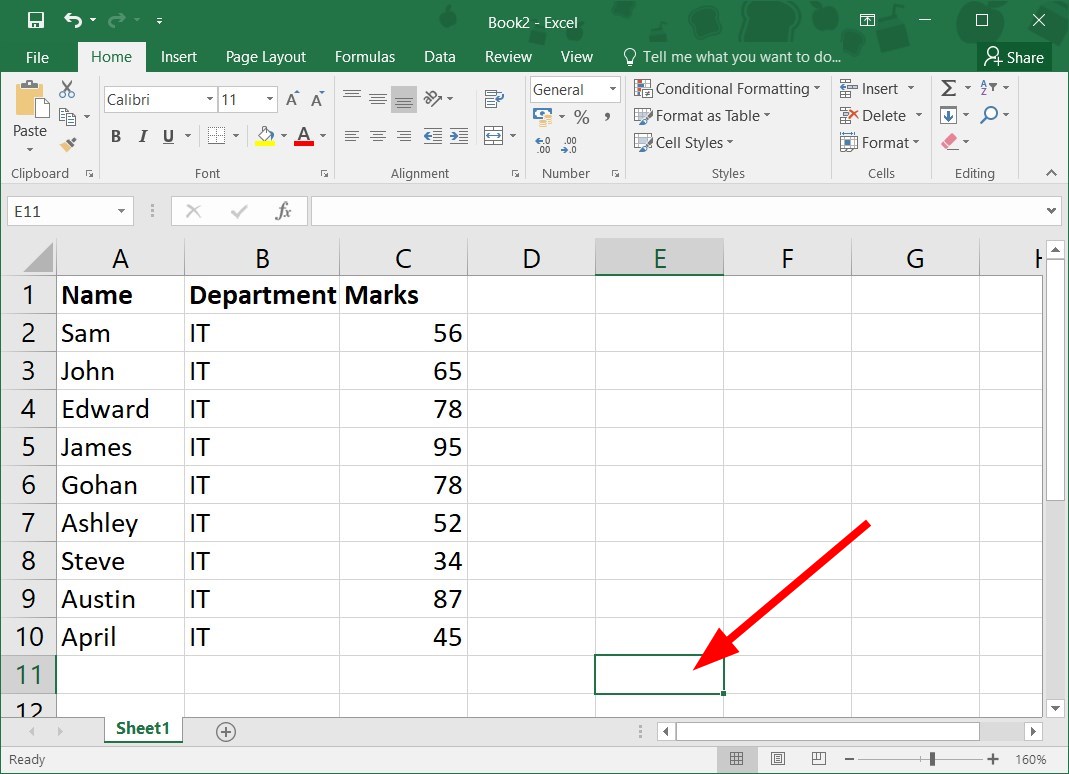
Task: Apply the yellow fill color
Action: coord(265,136)
